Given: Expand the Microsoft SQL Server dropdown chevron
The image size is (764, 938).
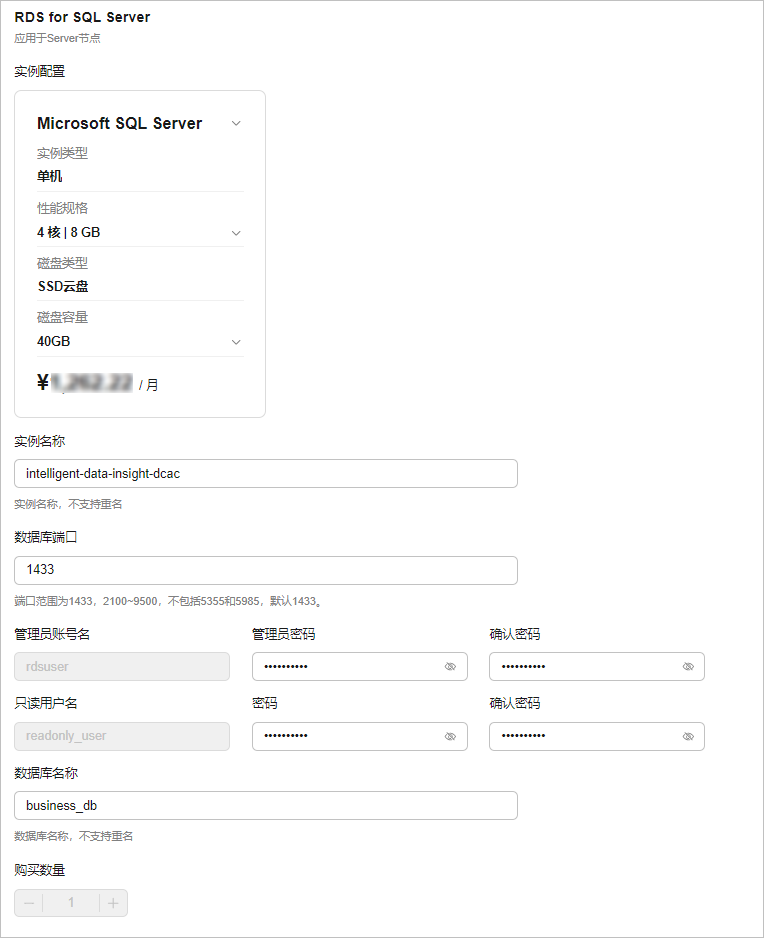Looking at the screenshot, I should coord(236,123).
